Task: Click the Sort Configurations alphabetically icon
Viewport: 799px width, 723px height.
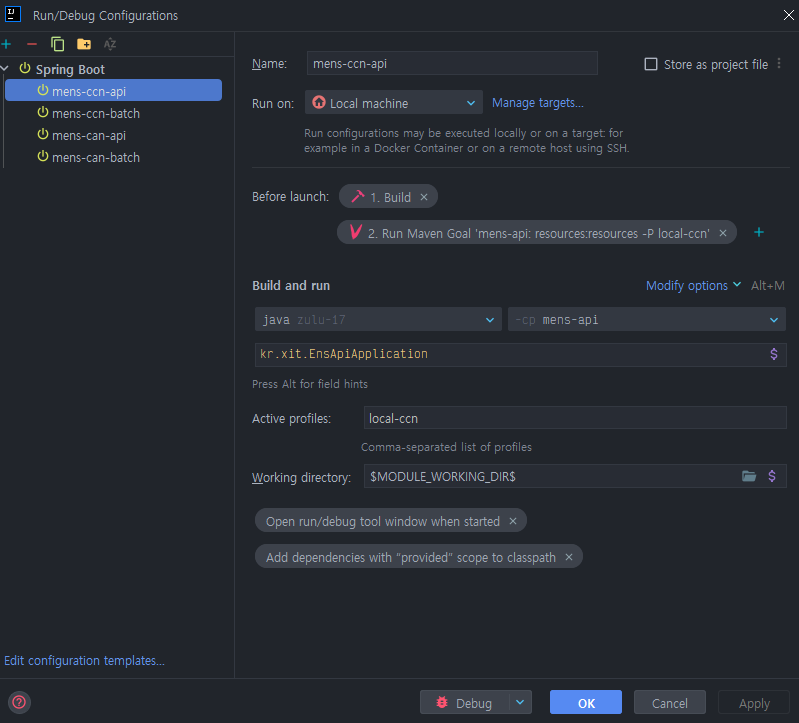Action: 110,44
